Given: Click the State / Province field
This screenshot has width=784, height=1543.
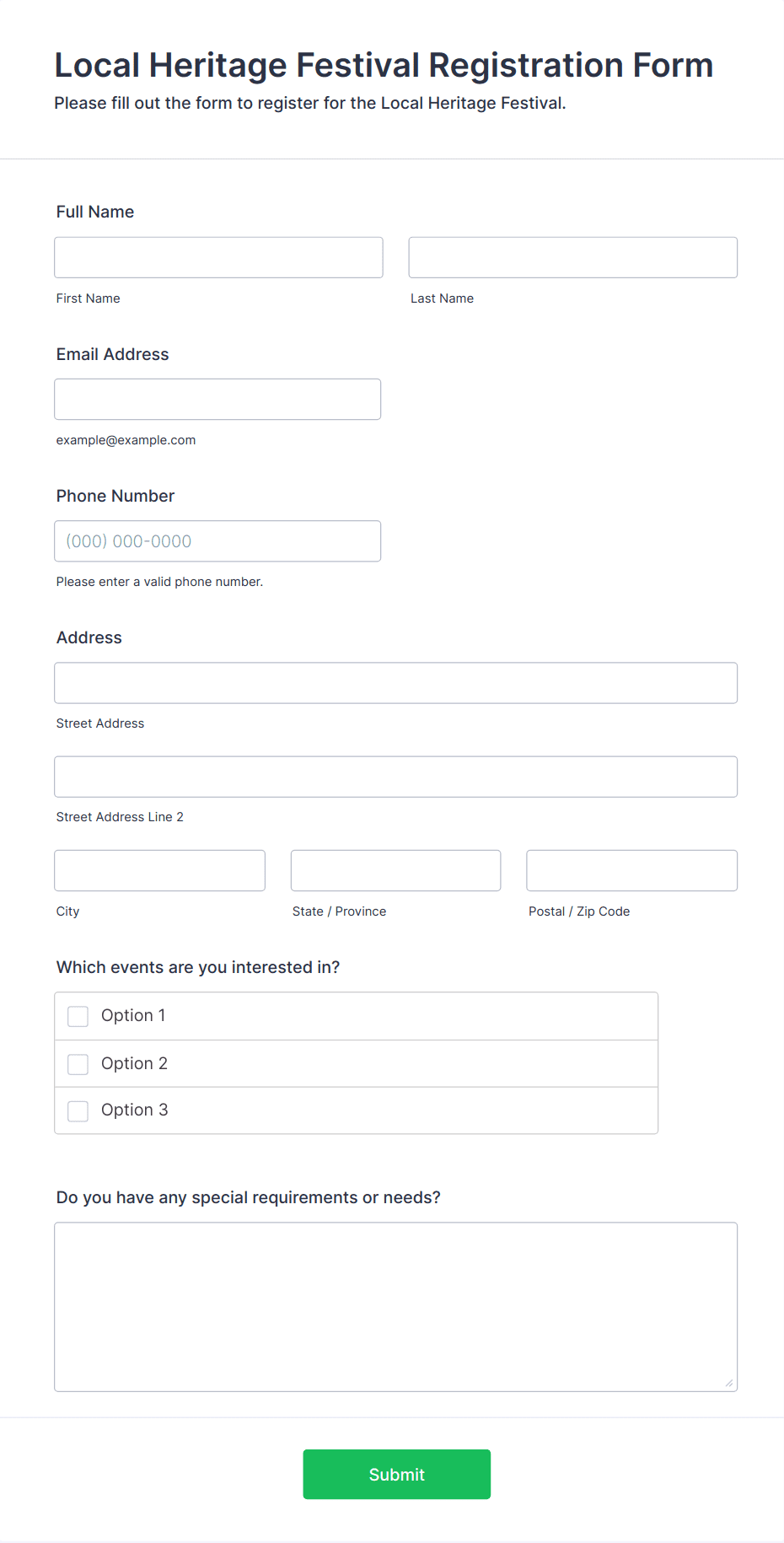Looking at the screenshot, I should pos(395,870).
